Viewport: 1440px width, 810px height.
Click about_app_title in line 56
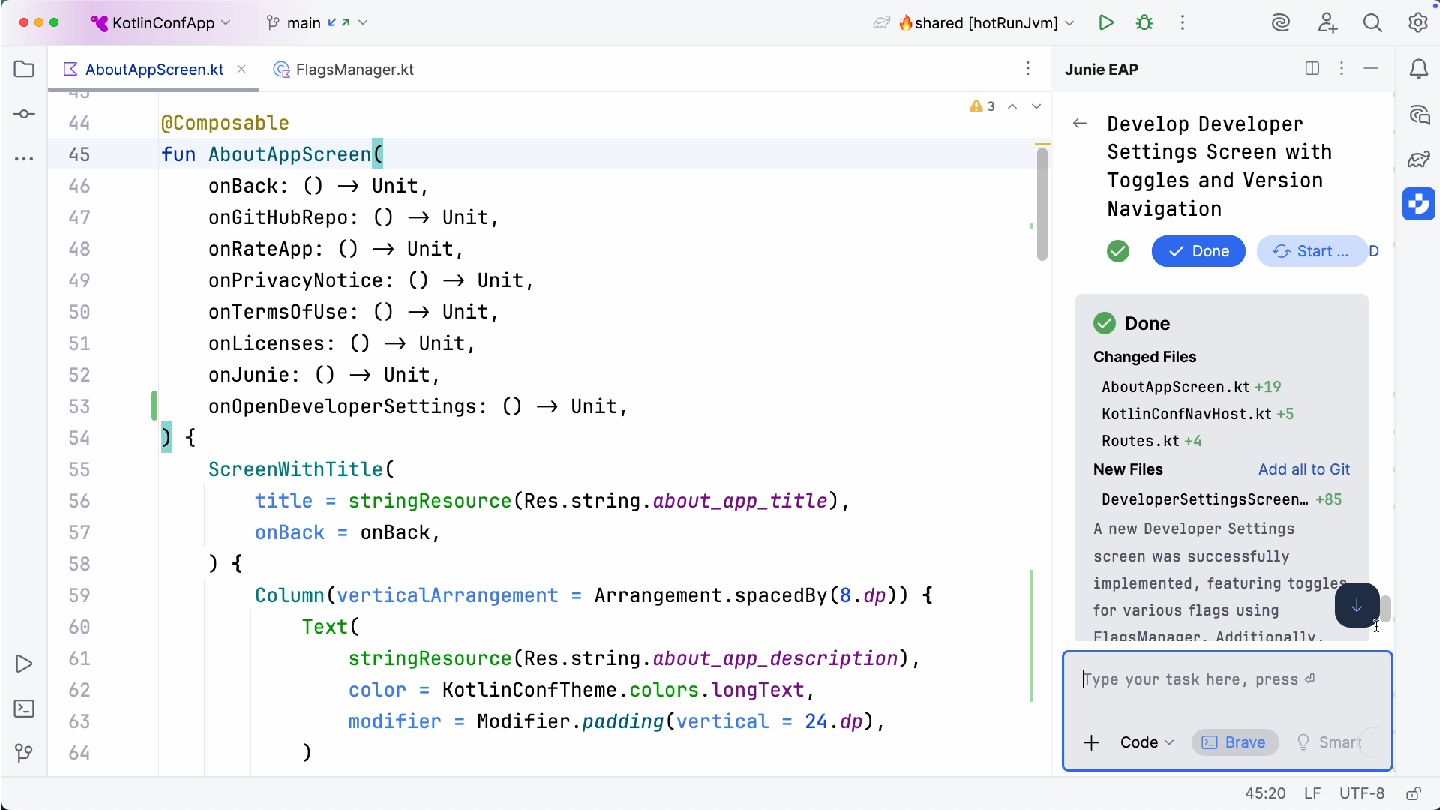[x=740, y=501]
